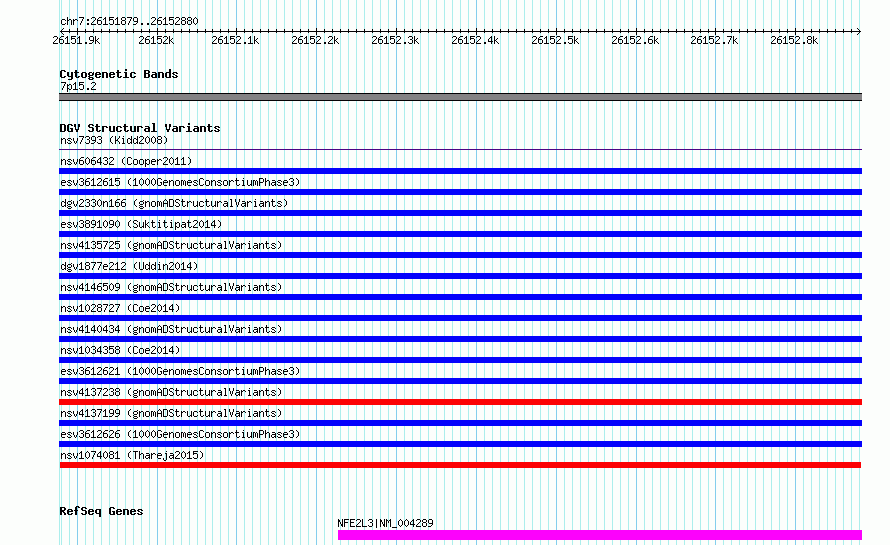Select nsv1028727 (Coe2014) label
The image size is (890, 545).
click(x=120, y=308)
